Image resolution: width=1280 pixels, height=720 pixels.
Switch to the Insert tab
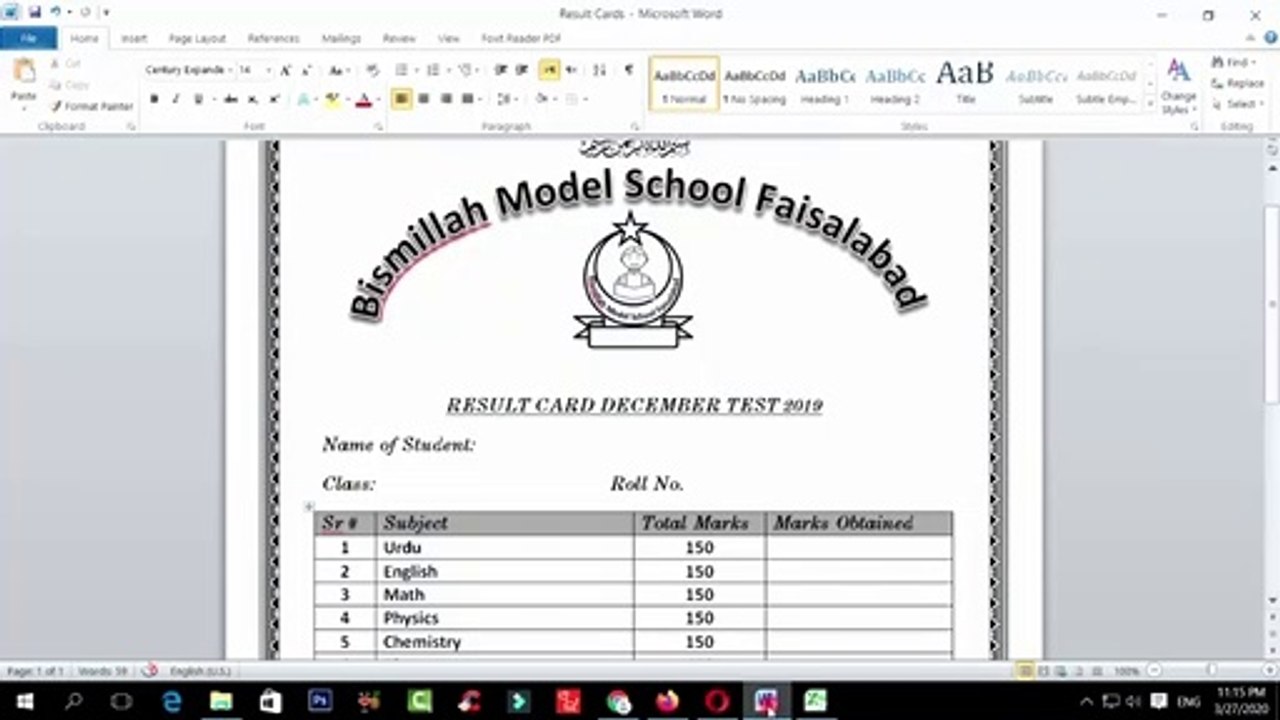click(x=134, y=38)
